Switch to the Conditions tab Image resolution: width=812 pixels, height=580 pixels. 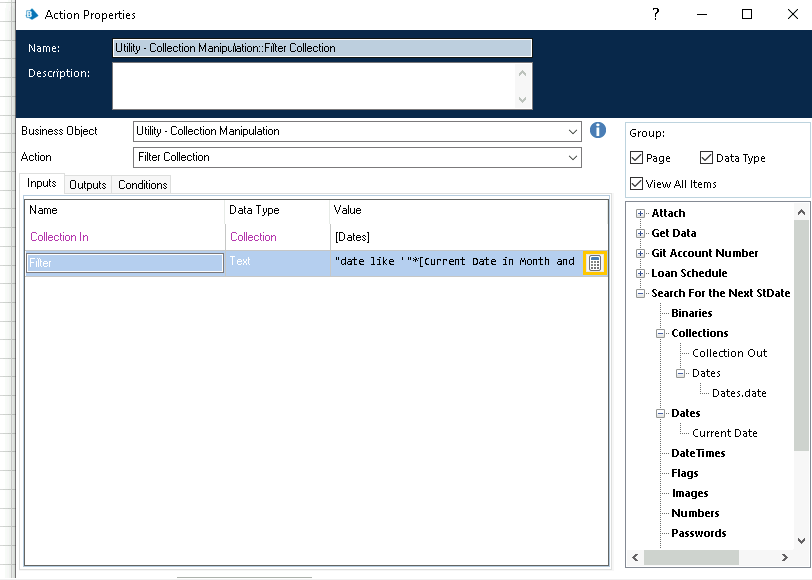click(x=142, y=185)
